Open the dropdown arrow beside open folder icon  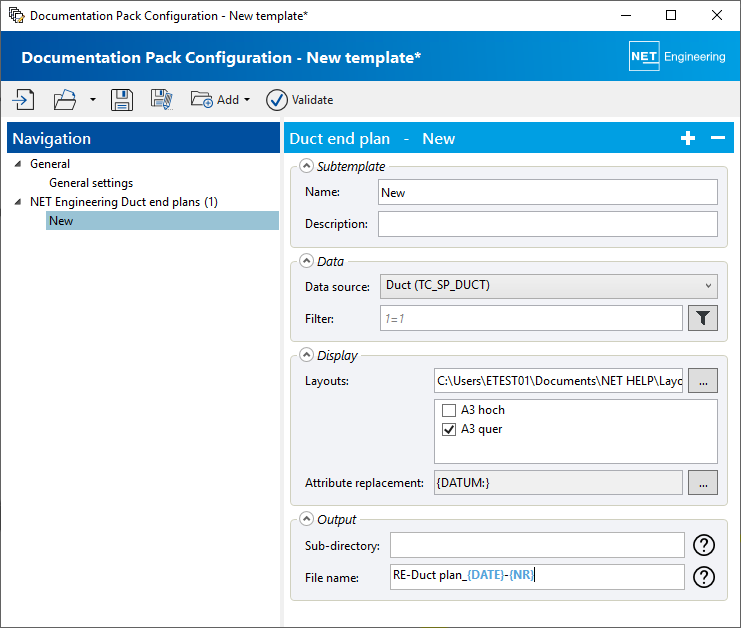tap(93, 100)
